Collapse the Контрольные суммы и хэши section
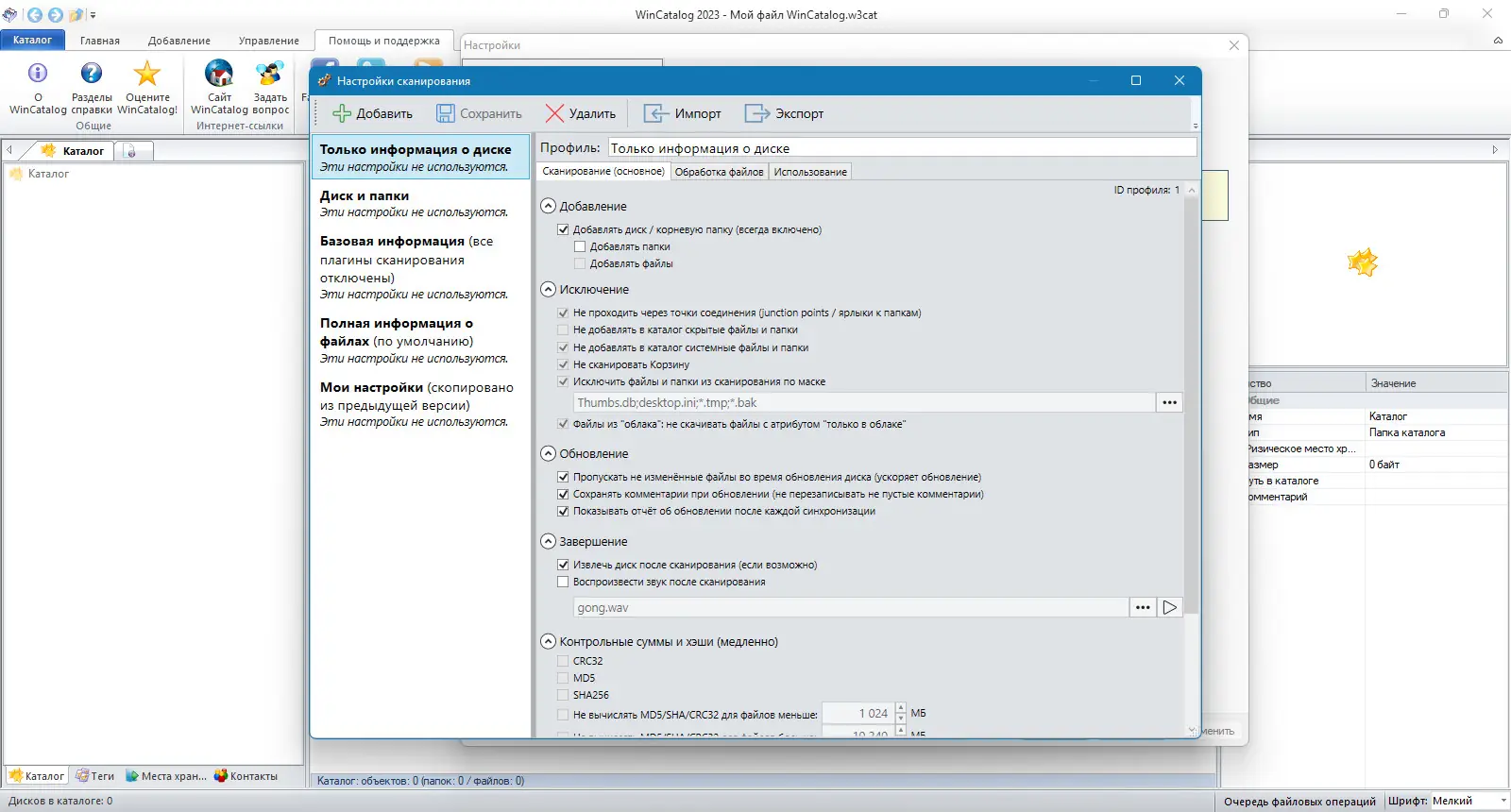Viewport: 1511px width, 812px height. click(x=548, y=641)
